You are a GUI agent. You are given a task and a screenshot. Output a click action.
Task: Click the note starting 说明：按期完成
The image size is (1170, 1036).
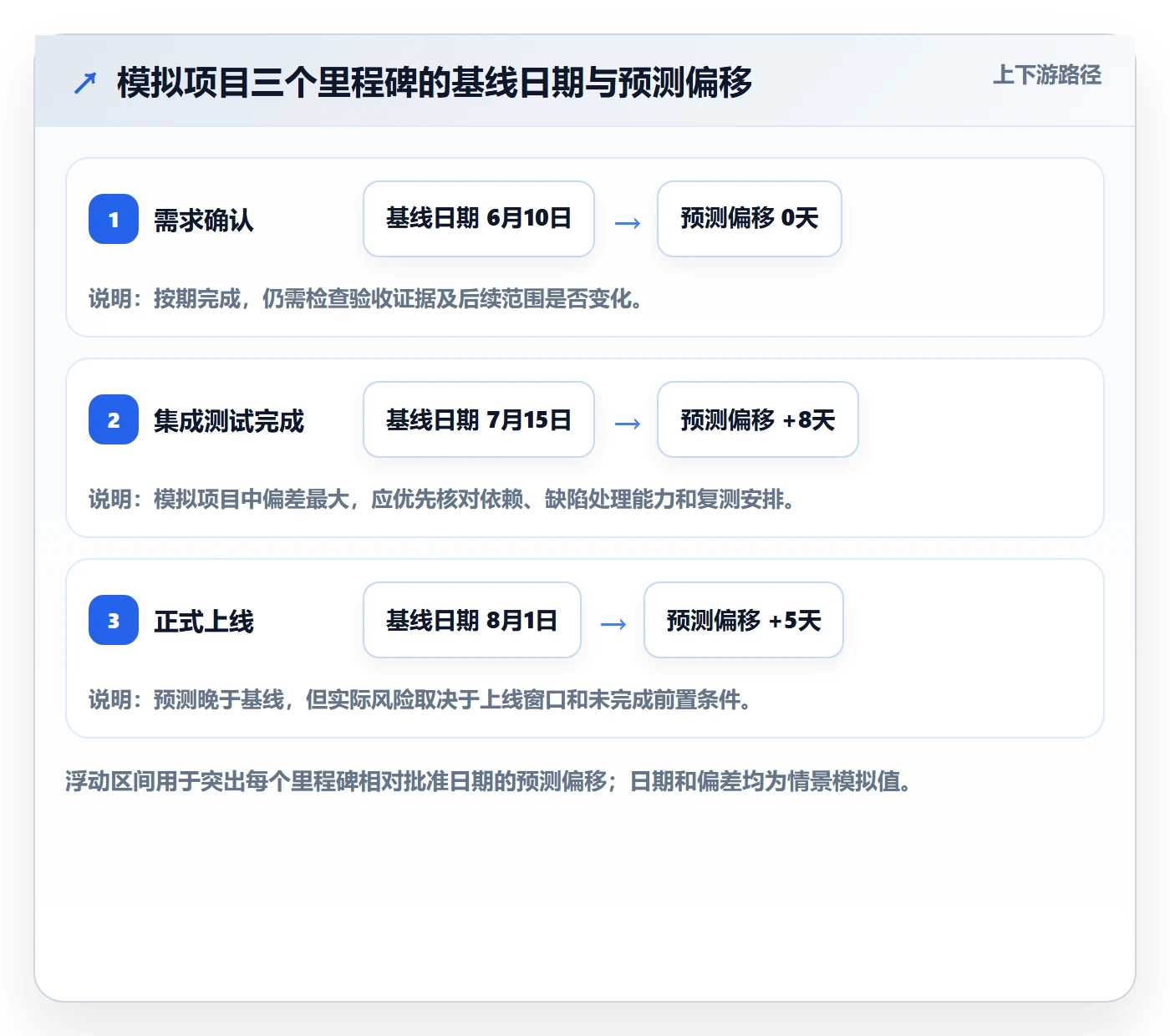point(366,298)
